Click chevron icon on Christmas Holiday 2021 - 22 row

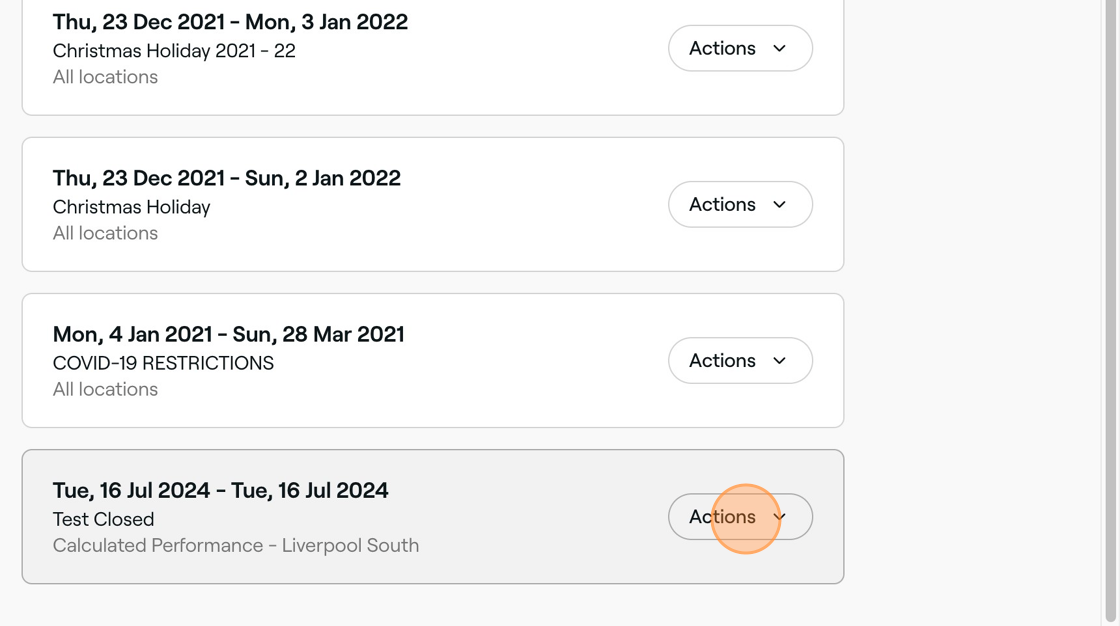pyautogui.click(x=780, y=49)
